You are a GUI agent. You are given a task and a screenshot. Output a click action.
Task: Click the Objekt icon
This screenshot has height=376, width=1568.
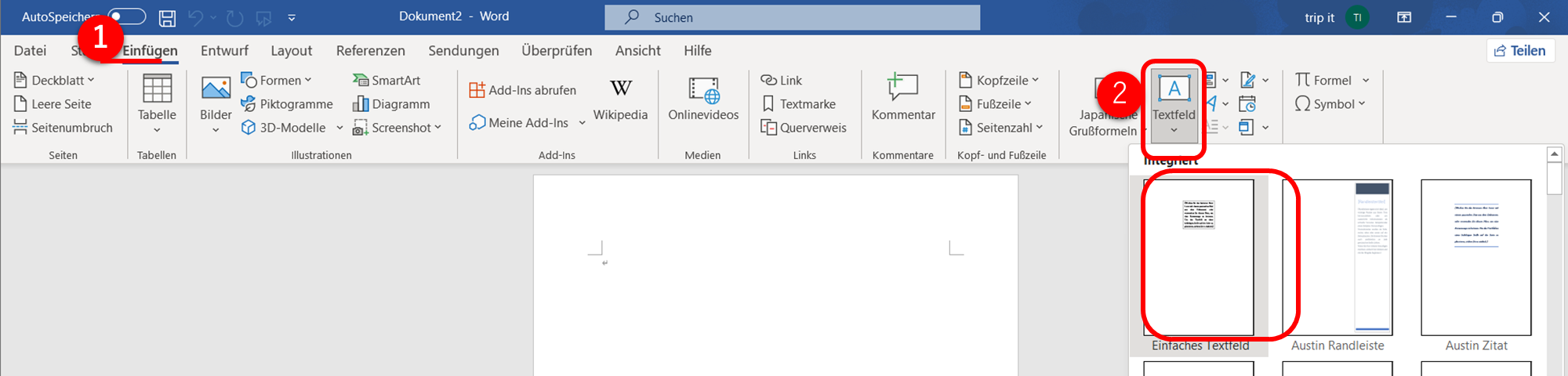(x=1247, y=128)
